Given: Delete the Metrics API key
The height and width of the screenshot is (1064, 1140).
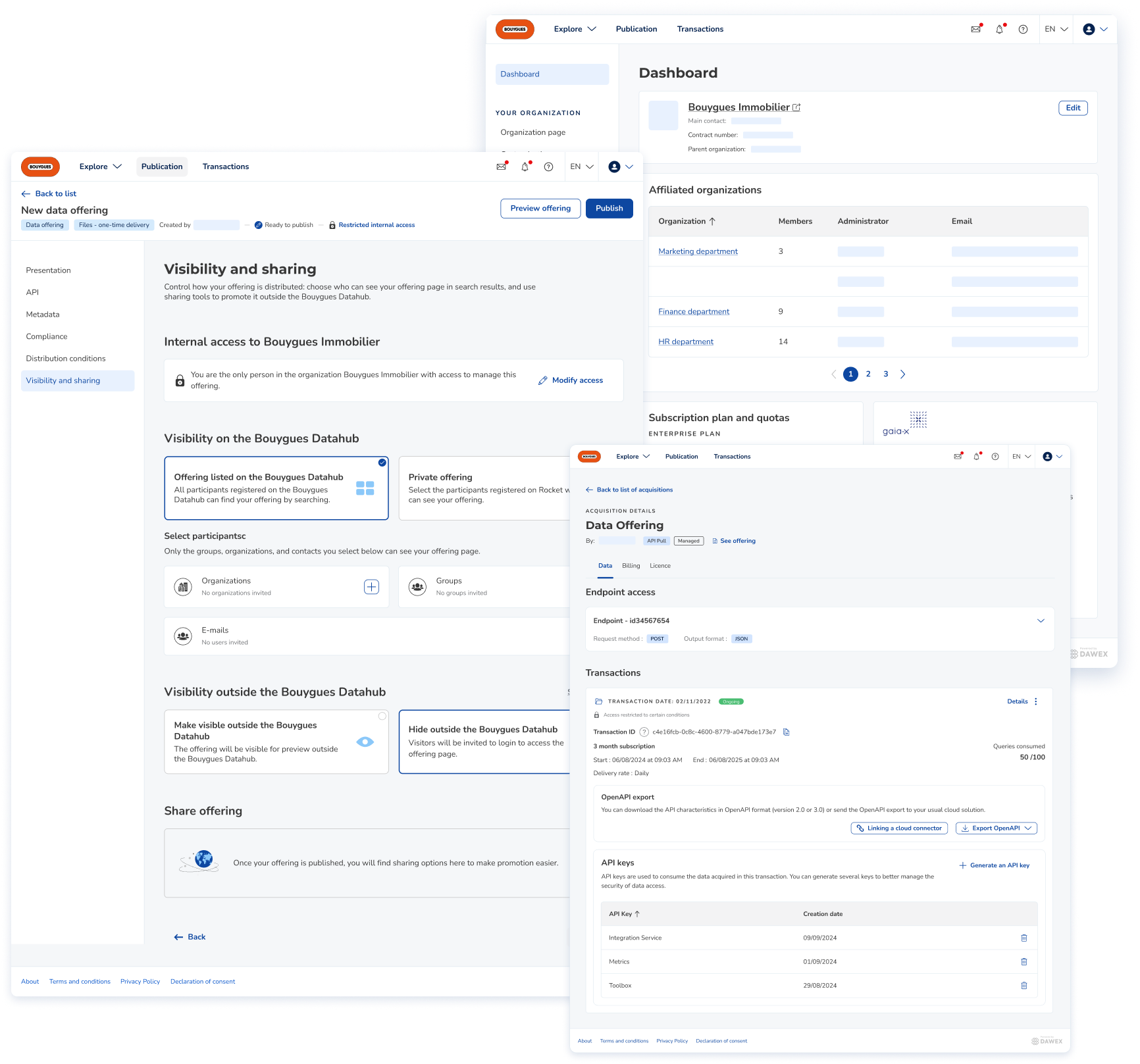Looking at the screenshot, I should 1023,961.
